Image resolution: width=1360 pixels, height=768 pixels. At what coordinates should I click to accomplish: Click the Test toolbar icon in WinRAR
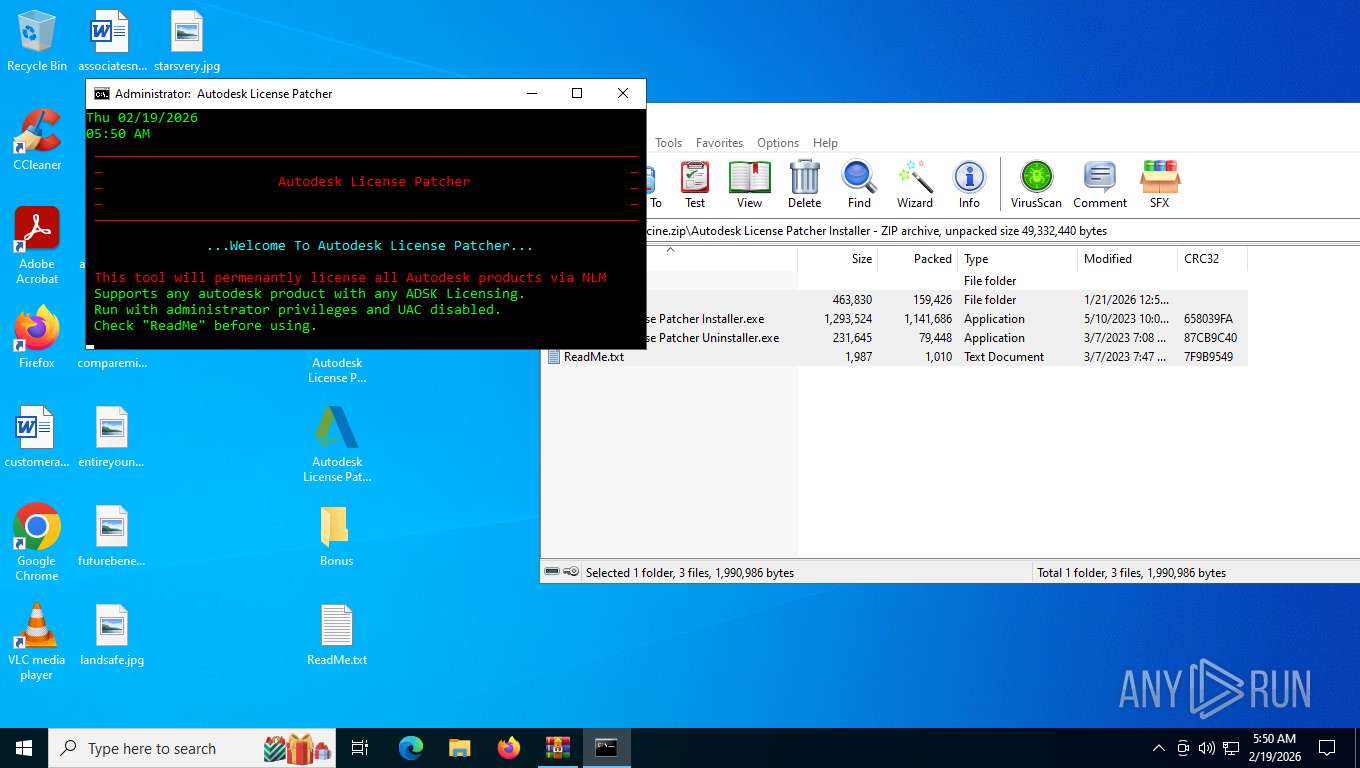coord(695,185)
